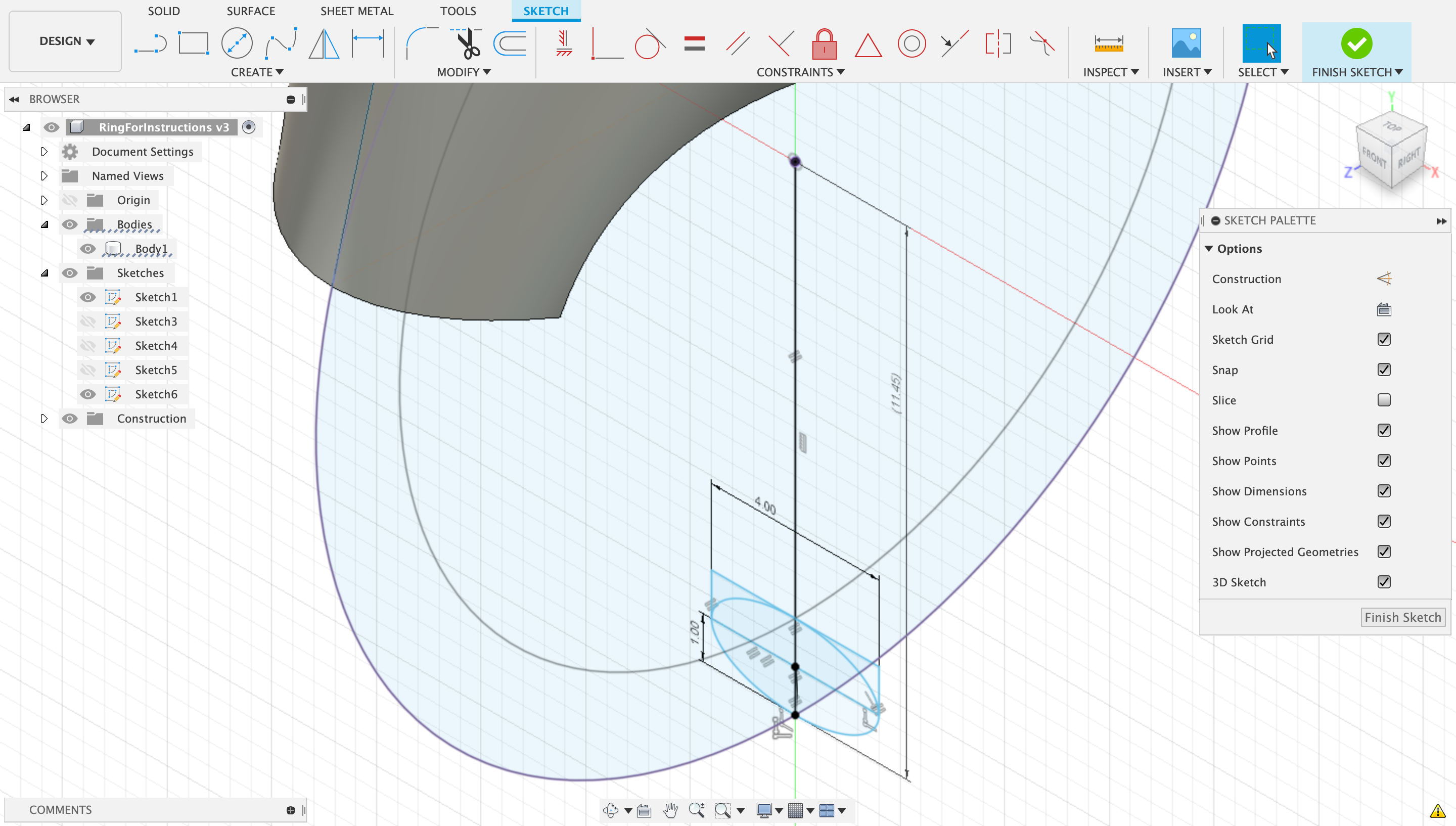Select the 2-Point Rectangle tool
The width and height of the screenshot is (1456, 826).
point(194,43)
